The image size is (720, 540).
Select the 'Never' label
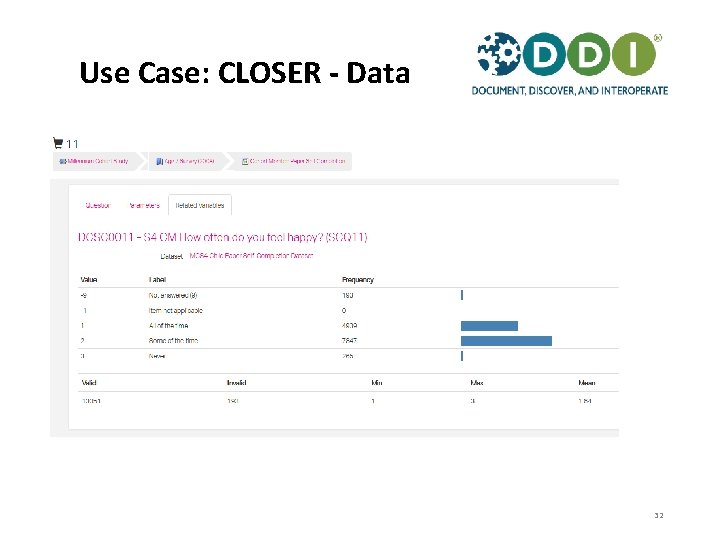(x=157, y=356)
